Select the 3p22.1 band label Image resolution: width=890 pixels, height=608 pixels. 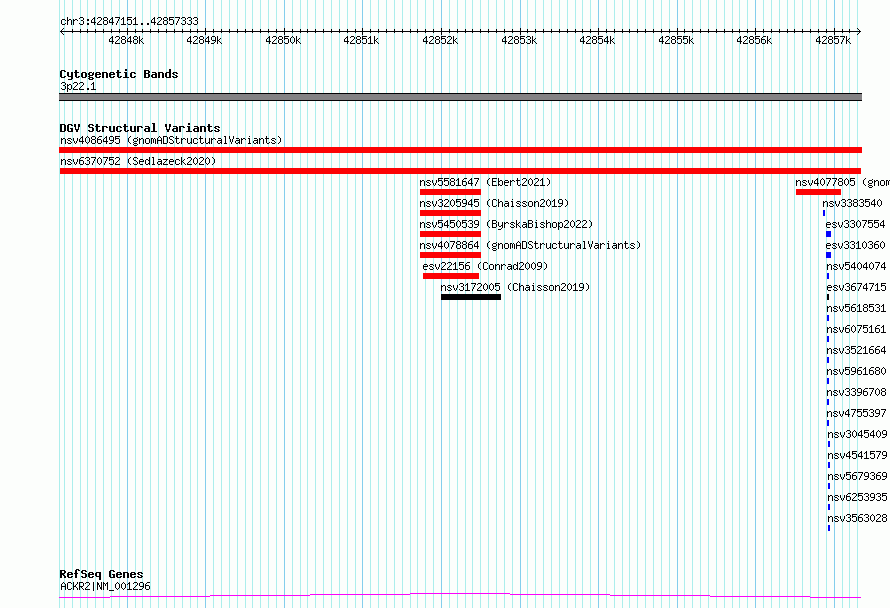pos(78,86)
